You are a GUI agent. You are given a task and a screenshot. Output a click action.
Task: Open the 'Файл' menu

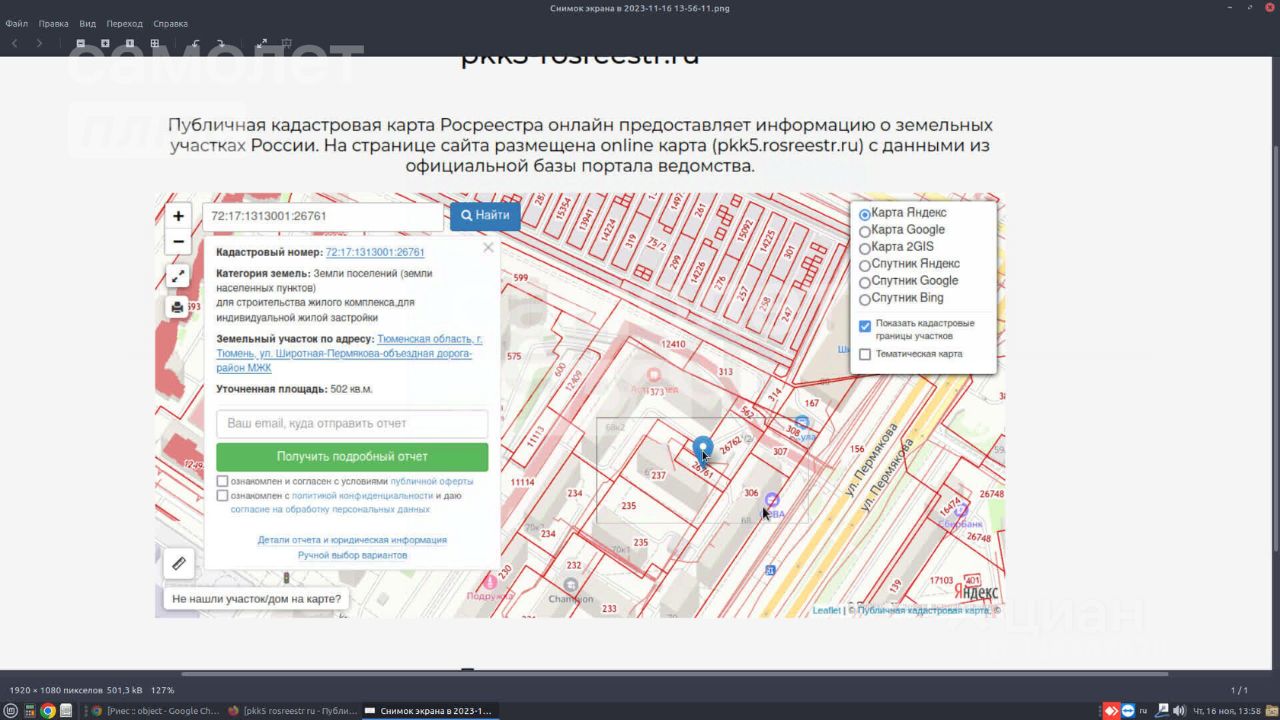16,23
